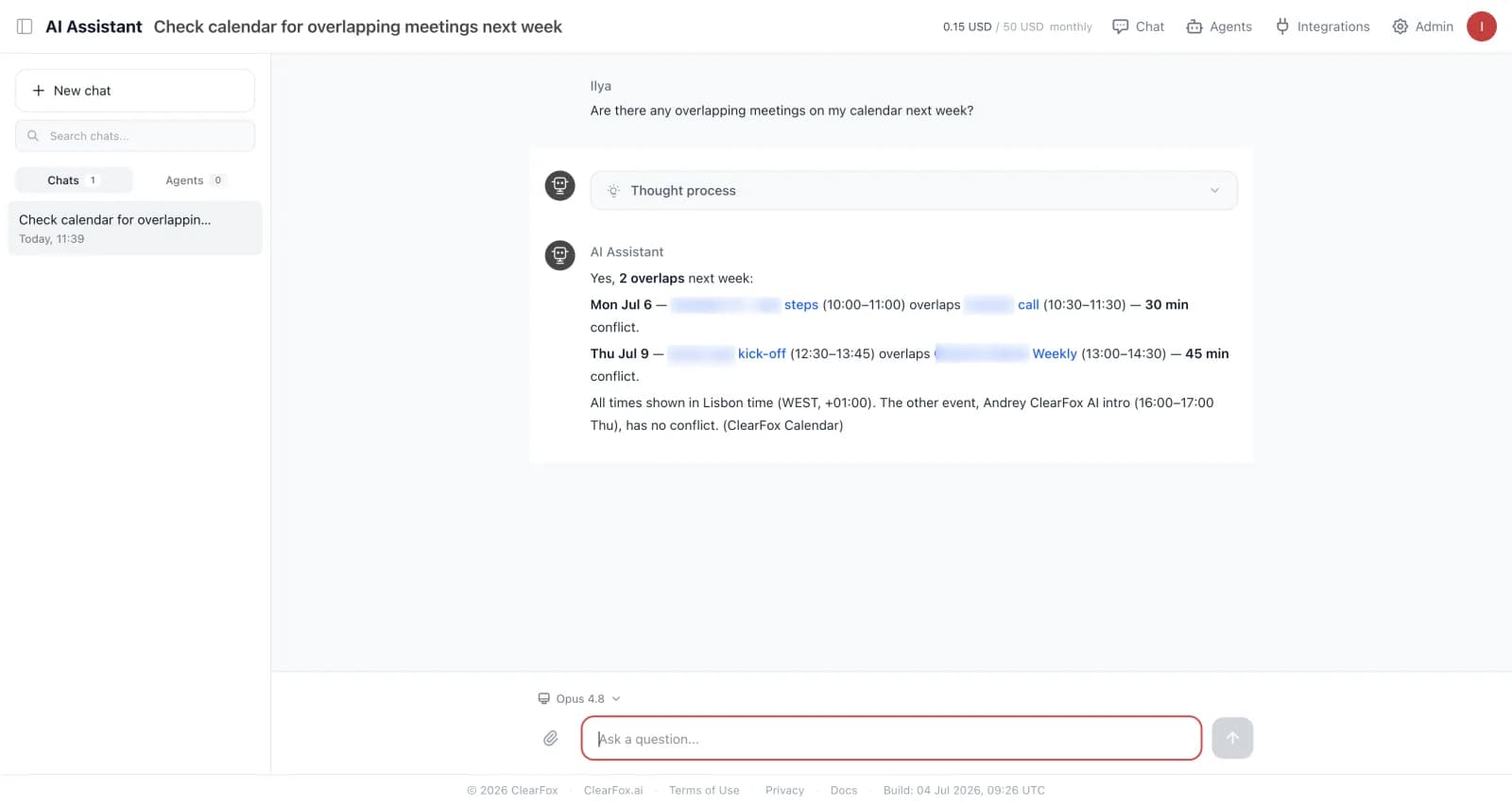The width and height of the screenshot is (1512, 805).
Task: Click the 'Thu Jul 9' date text
Action: [620, 353]
